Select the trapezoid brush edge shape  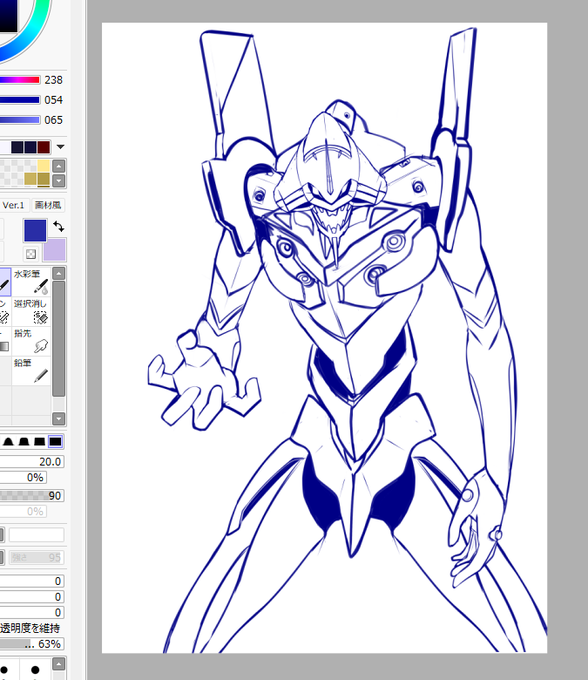[39, 442]
